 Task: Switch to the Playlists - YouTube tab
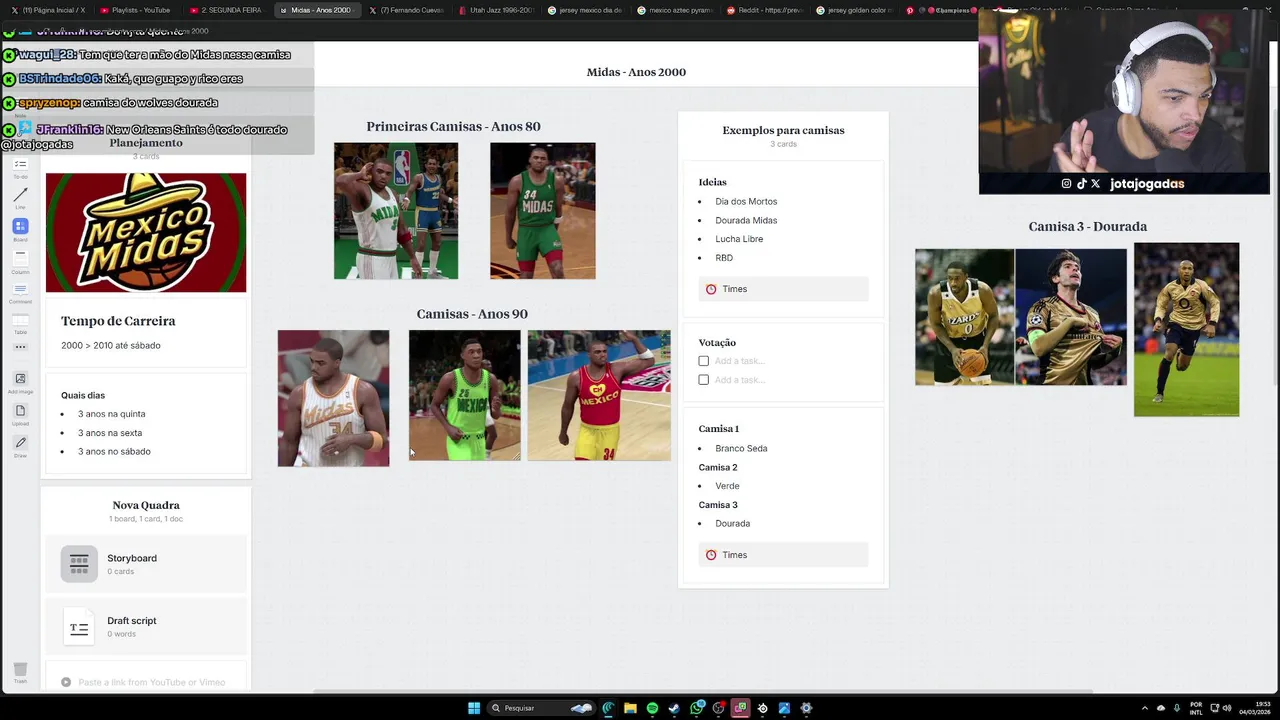point(135,10)
